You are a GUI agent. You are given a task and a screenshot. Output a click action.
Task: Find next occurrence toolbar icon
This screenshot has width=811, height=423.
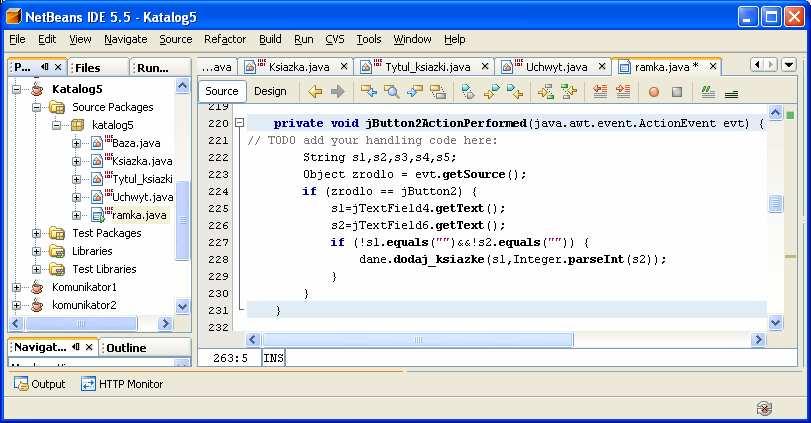(414, 92)
